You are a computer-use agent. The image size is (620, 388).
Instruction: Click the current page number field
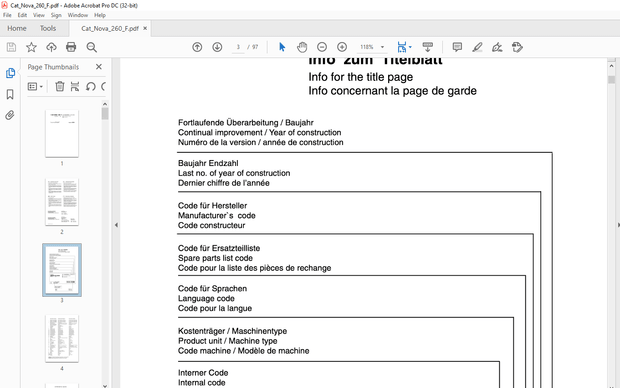(x=238, y=47)
